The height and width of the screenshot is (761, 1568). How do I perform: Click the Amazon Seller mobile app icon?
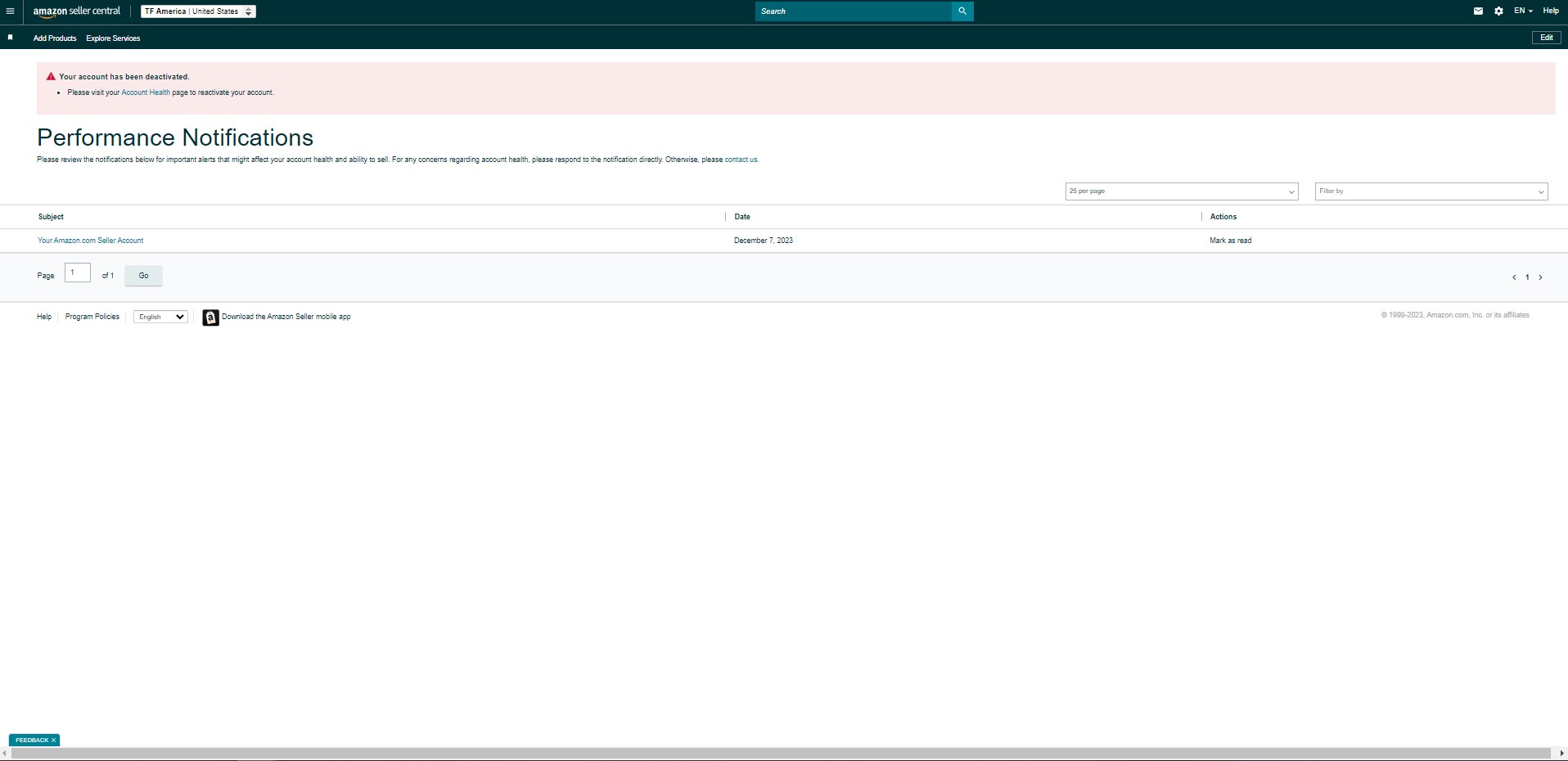[x=210, y=317]
